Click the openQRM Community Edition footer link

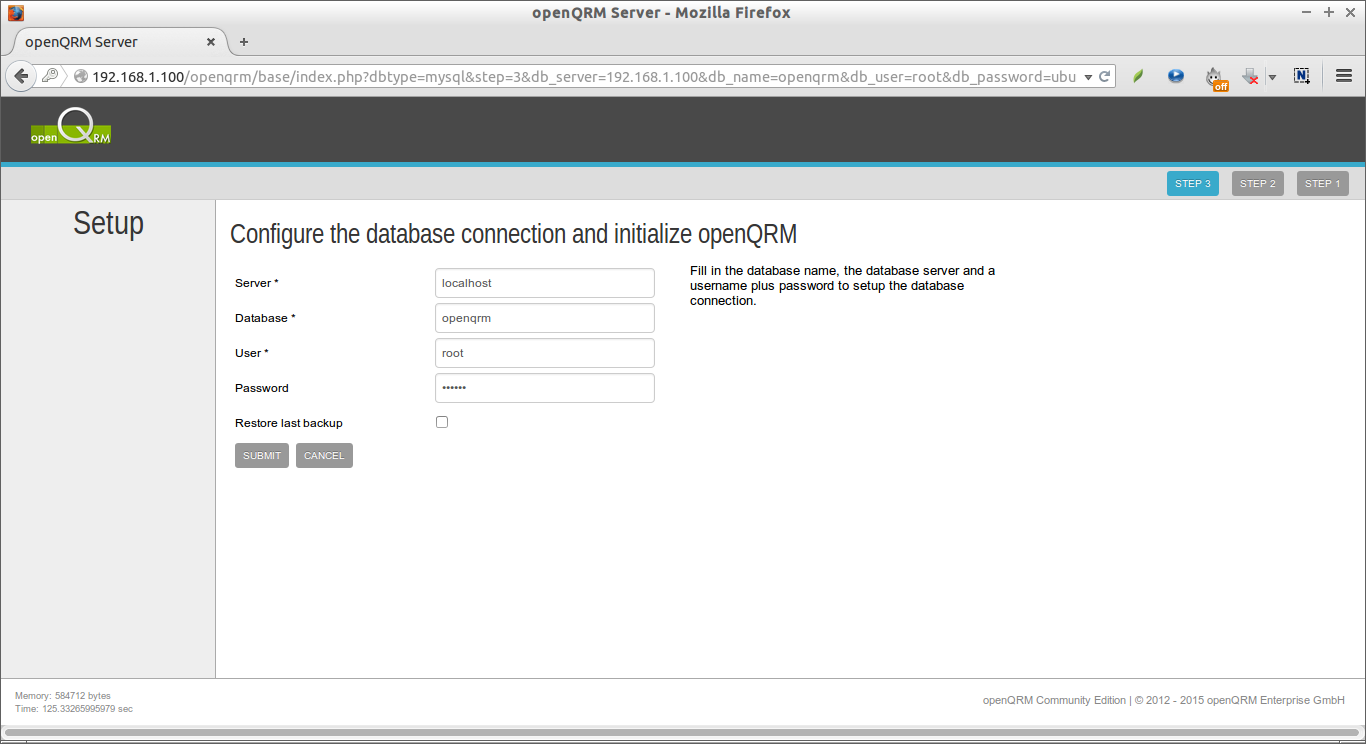(x=1053, y=700)
